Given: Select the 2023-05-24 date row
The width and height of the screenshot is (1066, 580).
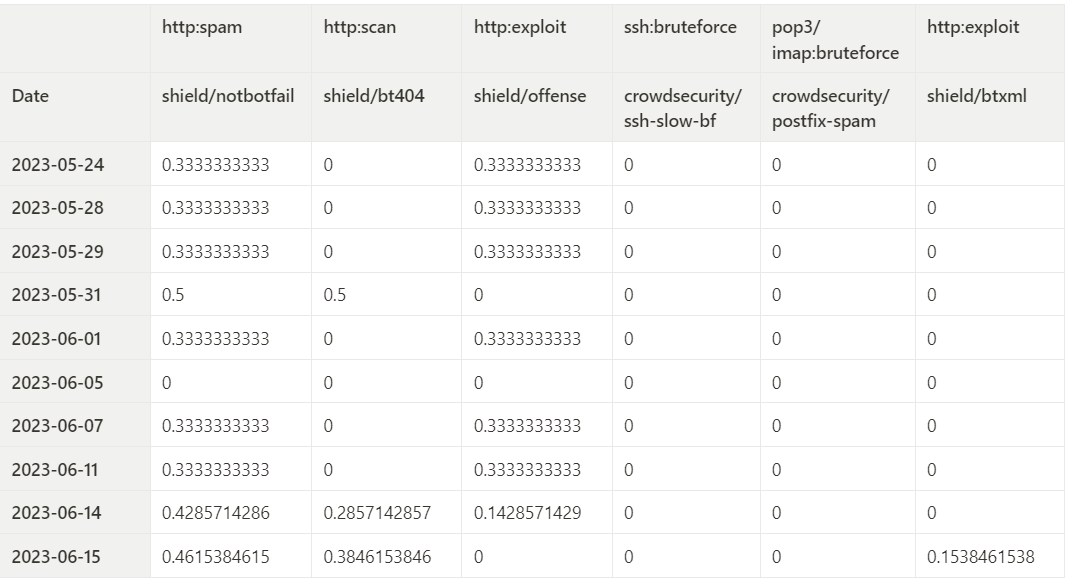Looking at the screenshot, I should point(58,165).
